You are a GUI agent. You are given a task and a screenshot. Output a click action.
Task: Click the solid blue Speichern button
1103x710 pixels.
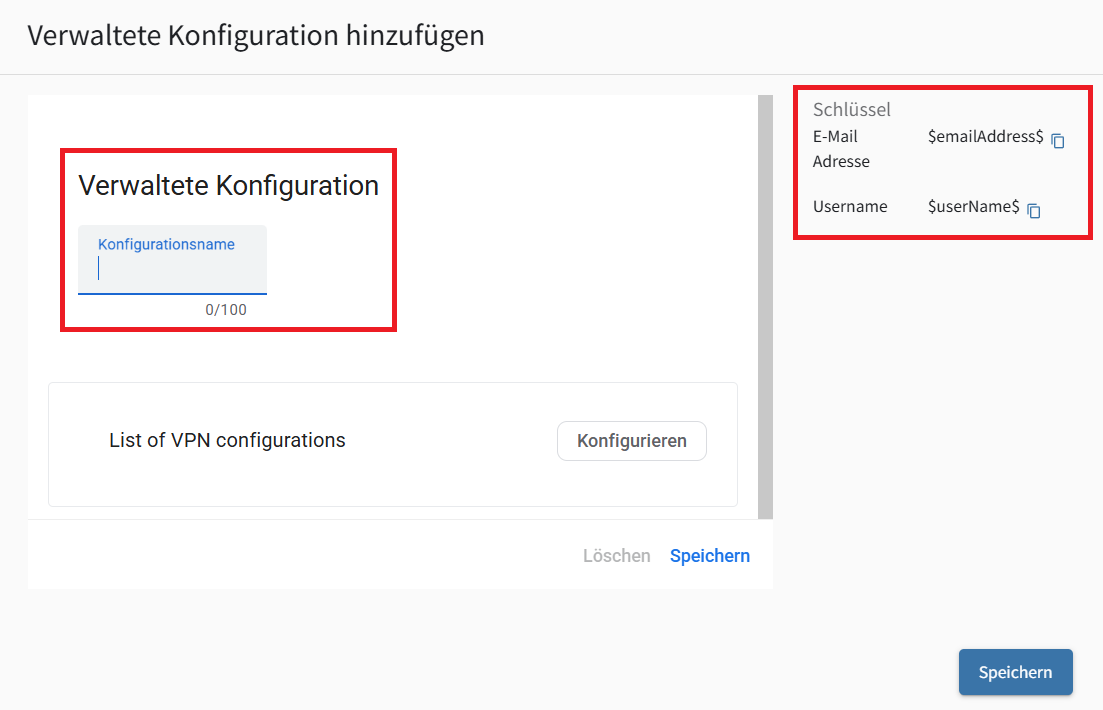[x=1016, y=672]
